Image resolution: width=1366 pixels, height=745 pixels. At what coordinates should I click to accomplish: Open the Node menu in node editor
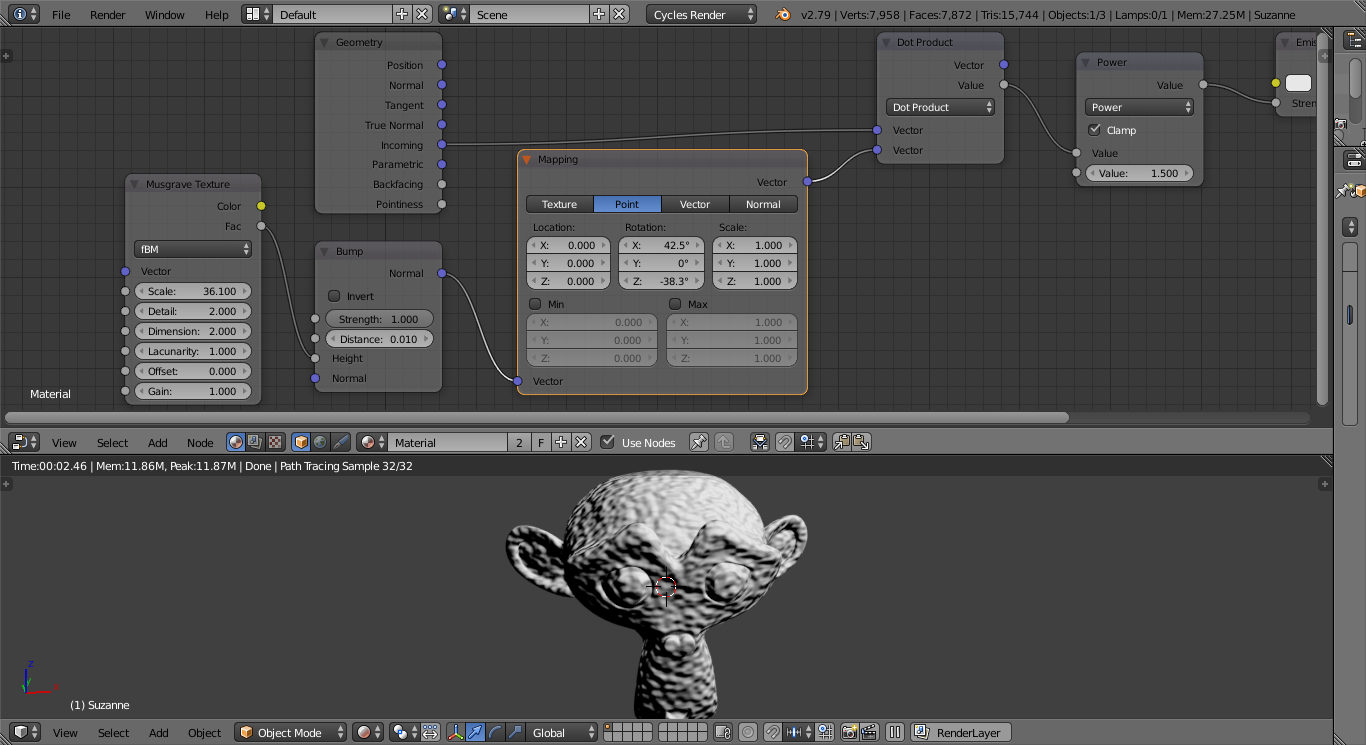point(200,443)
